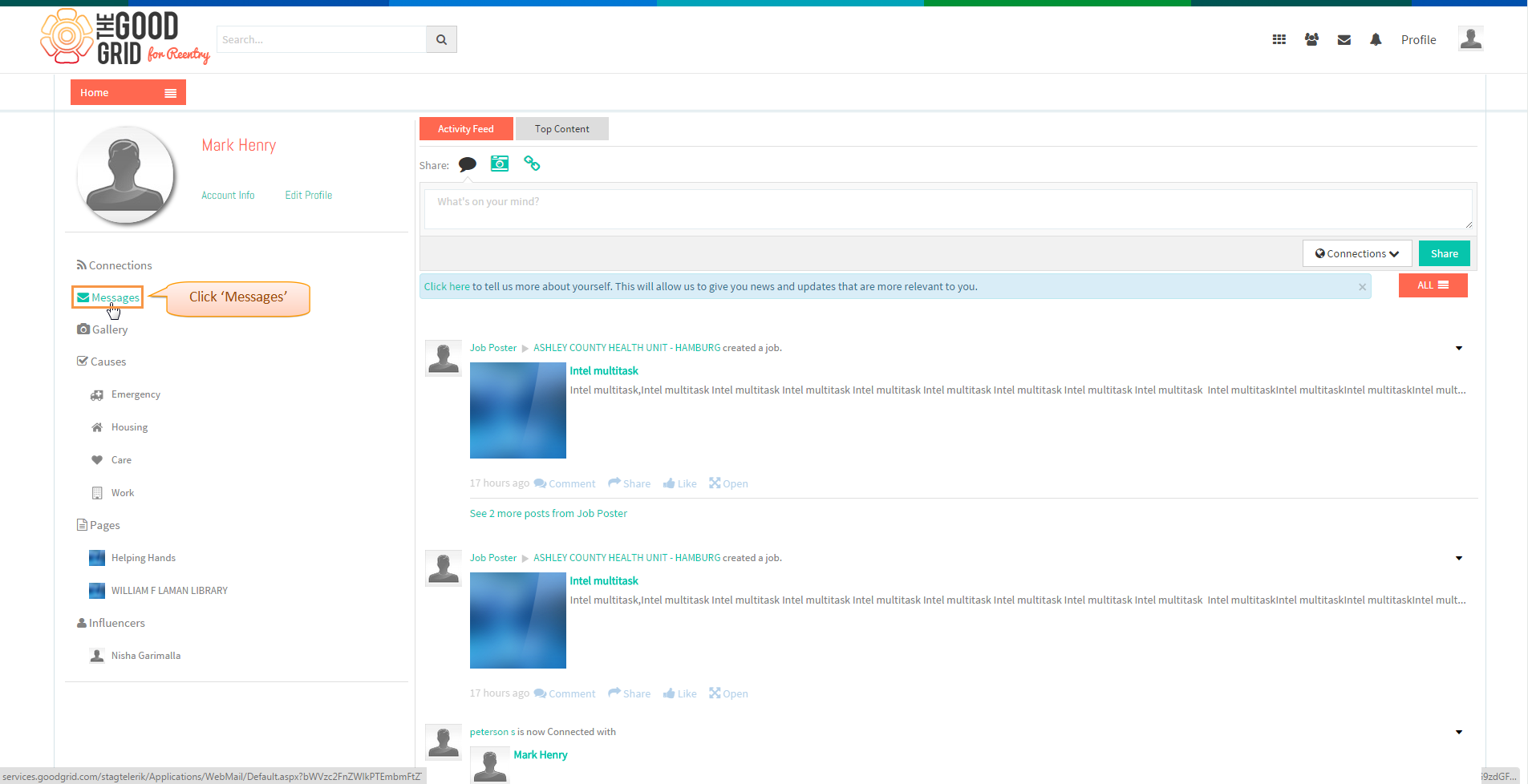Viewport: 1528px width, 784px height.
Task: Open the Edit Profile link
Action: tap(308, 195)
